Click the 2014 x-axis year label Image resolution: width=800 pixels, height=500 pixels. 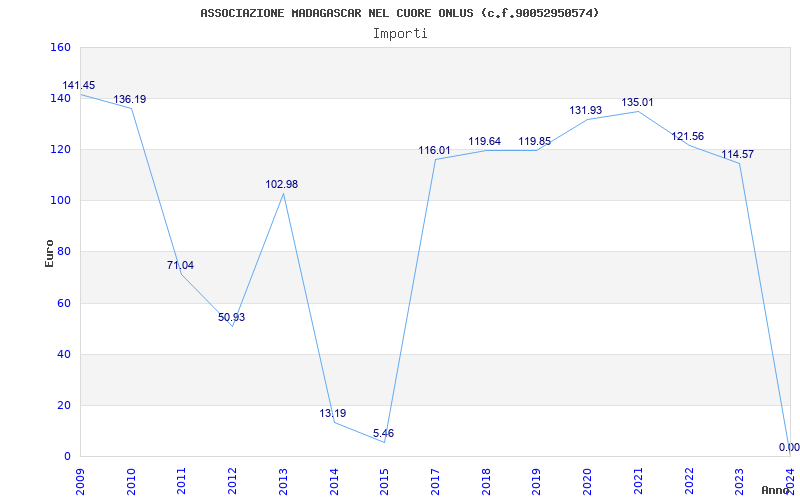[334, 482]
